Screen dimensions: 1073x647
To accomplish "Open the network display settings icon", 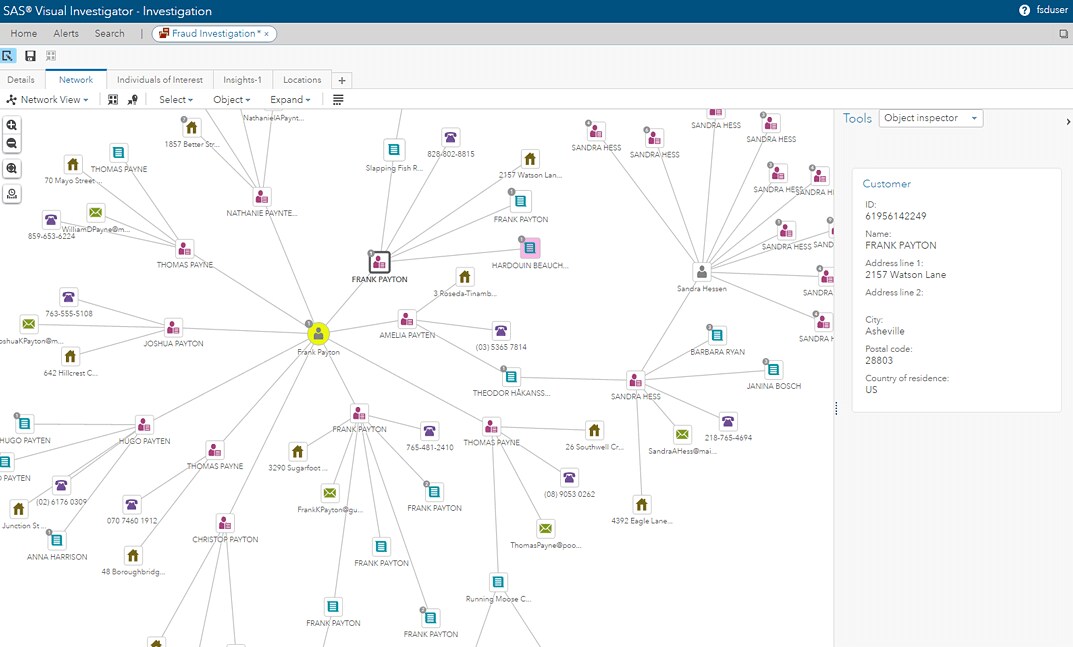I will [337, 99].
